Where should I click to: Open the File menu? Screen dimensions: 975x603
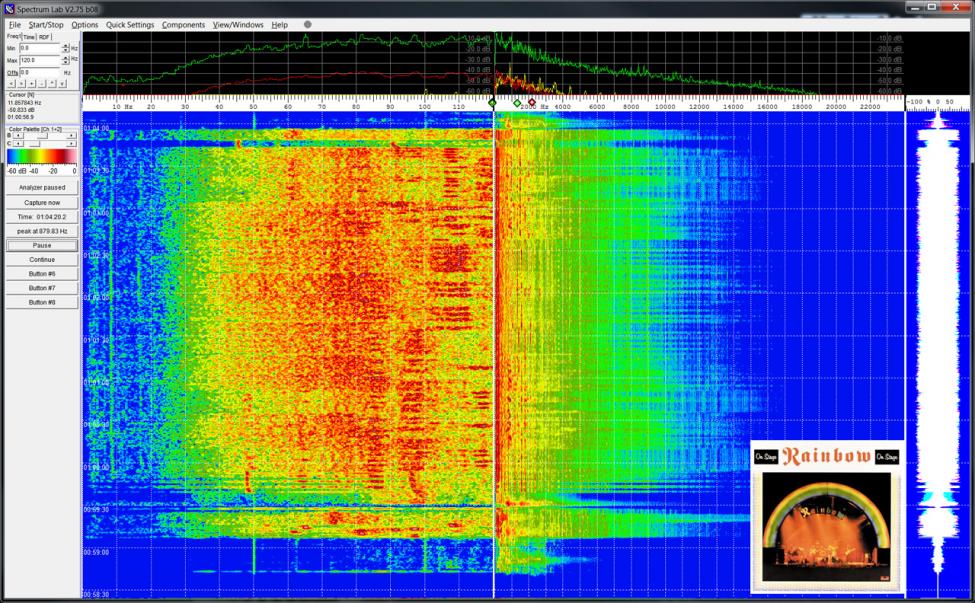point(14,25)
